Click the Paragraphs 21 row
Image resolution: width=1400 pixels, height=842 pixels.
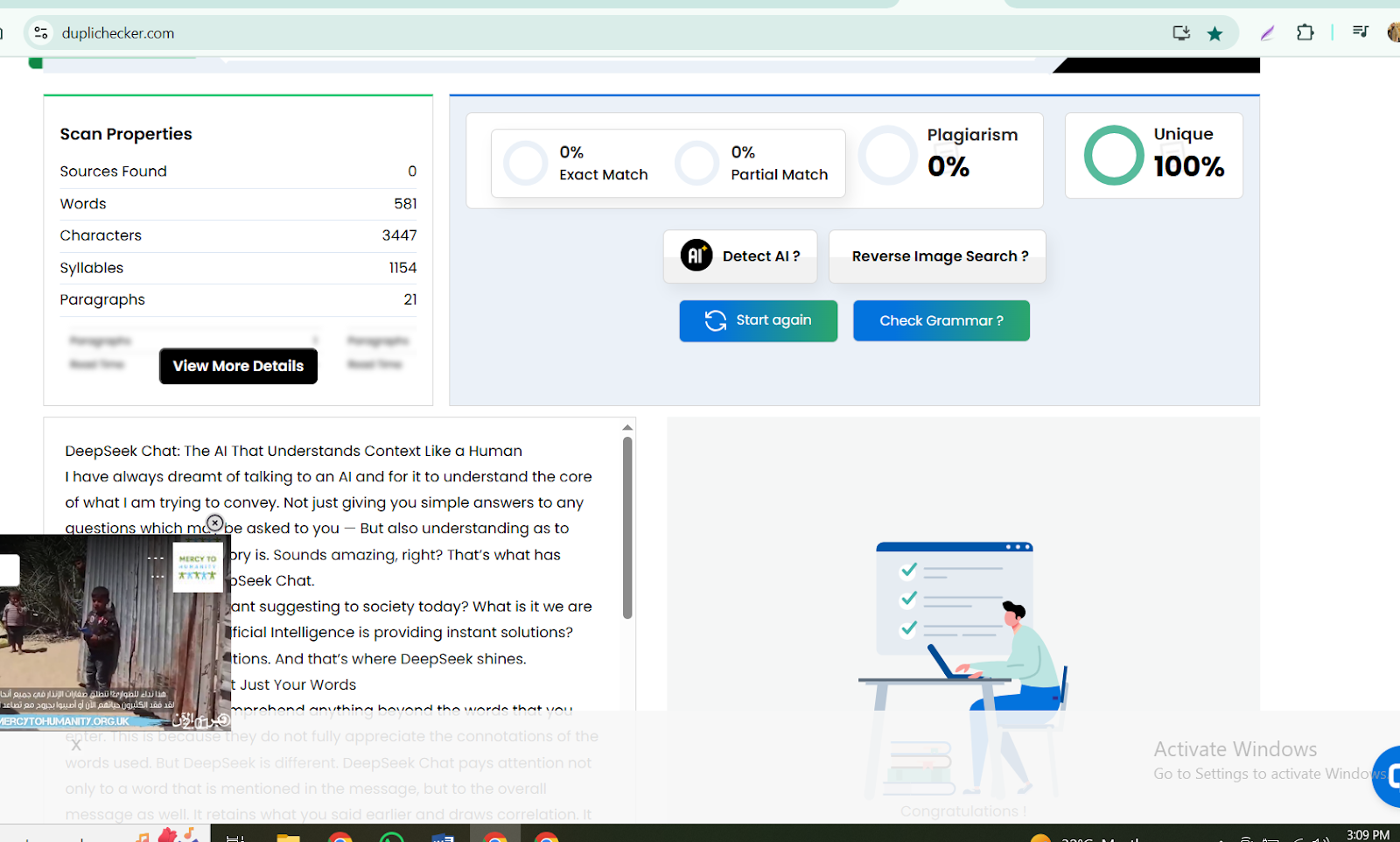(x=238, y=299)
